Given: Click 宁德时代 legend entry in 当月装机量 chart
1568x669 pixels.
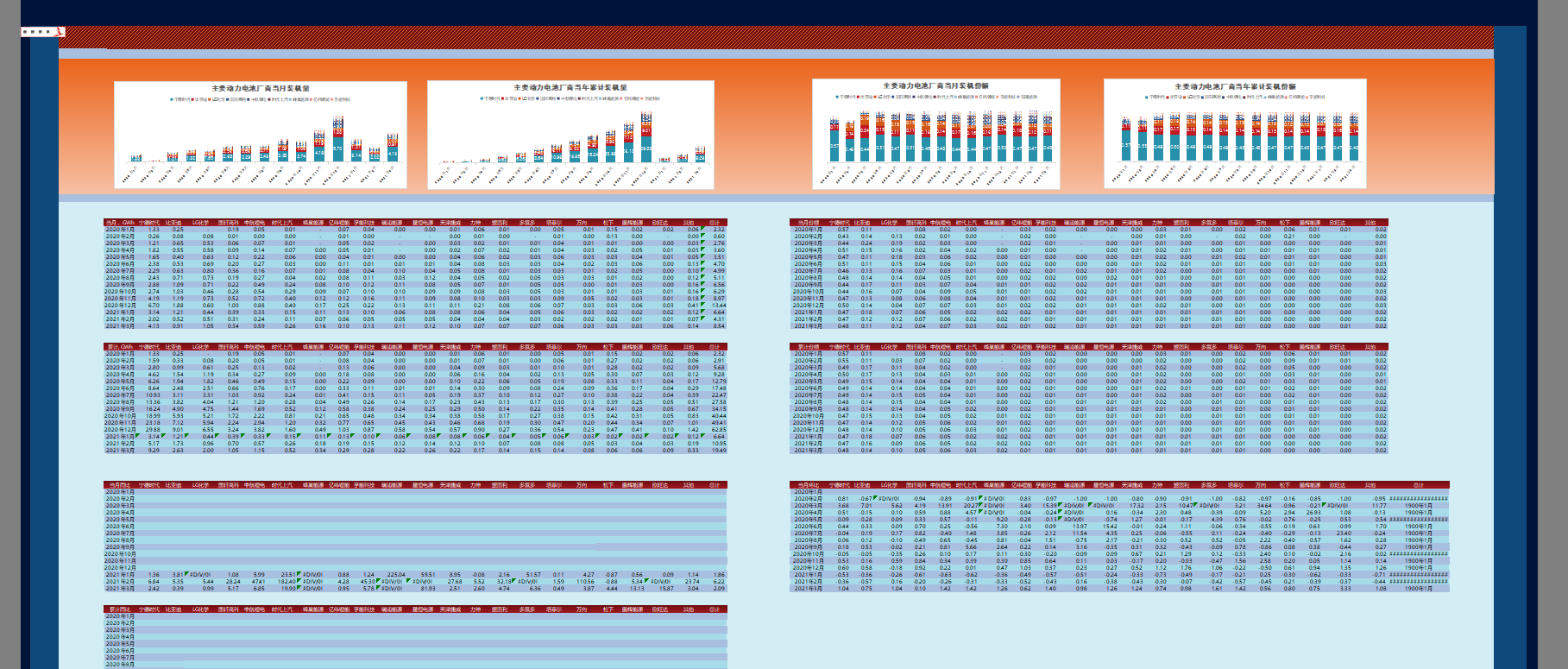Looking at the screenshot, I should pos(179,98).
